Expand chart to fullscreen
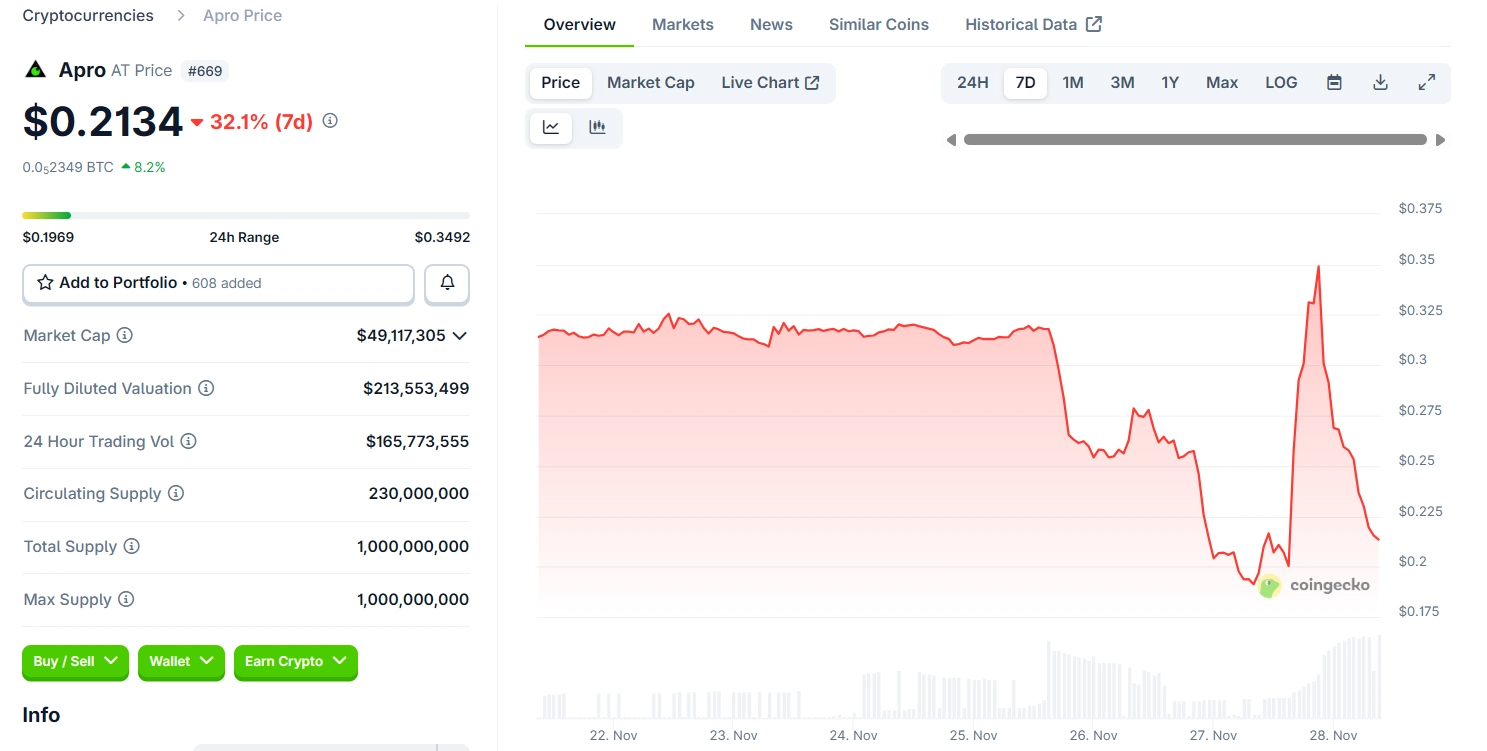The image size is (1487, 751). [x=1427, y=83]
